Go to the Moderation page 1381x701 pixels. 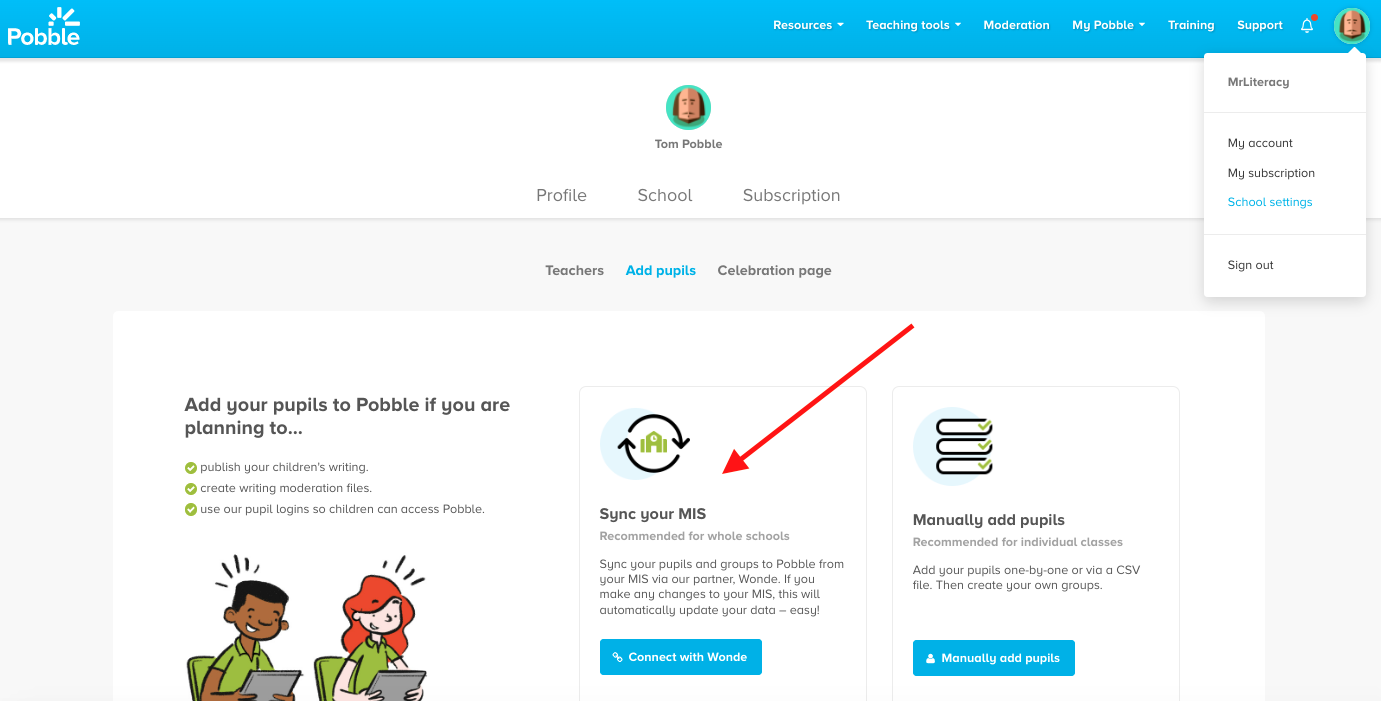click(1016, 25)
